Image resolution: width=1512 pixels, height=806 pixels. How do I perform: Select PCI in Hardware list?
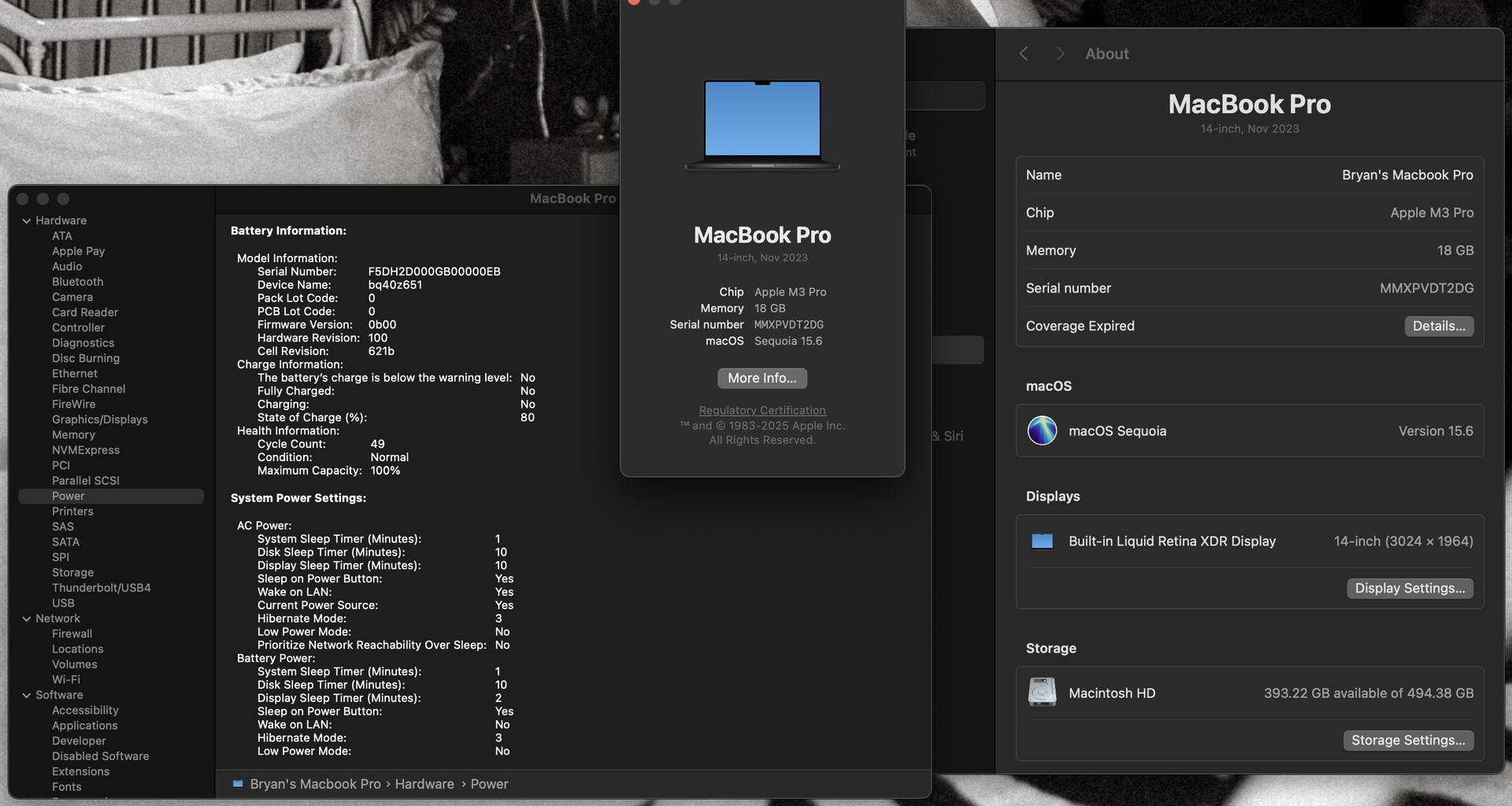[x=61, y=465]
